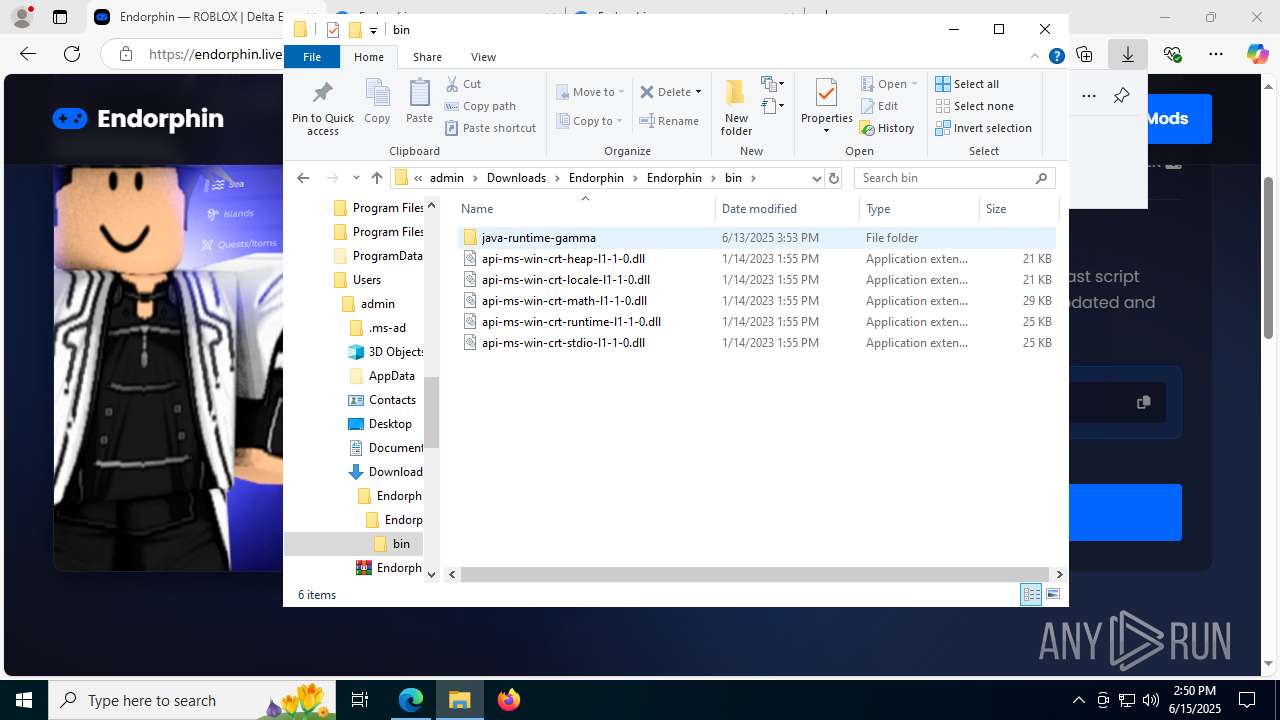Screen dimensions: 1280x720
Task: Select api-ms-win-crt-heap-l1-1-0.dll file
Action: (563, 259)
